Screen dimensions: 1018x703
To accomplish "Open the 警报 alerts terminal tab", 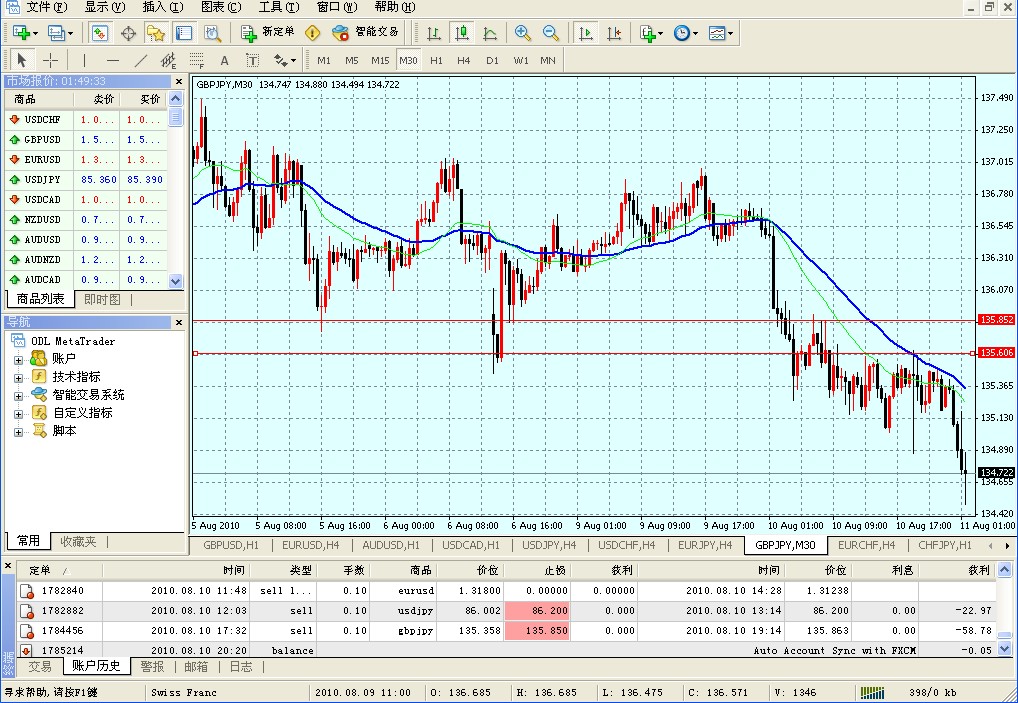I will tap(153, 667).
